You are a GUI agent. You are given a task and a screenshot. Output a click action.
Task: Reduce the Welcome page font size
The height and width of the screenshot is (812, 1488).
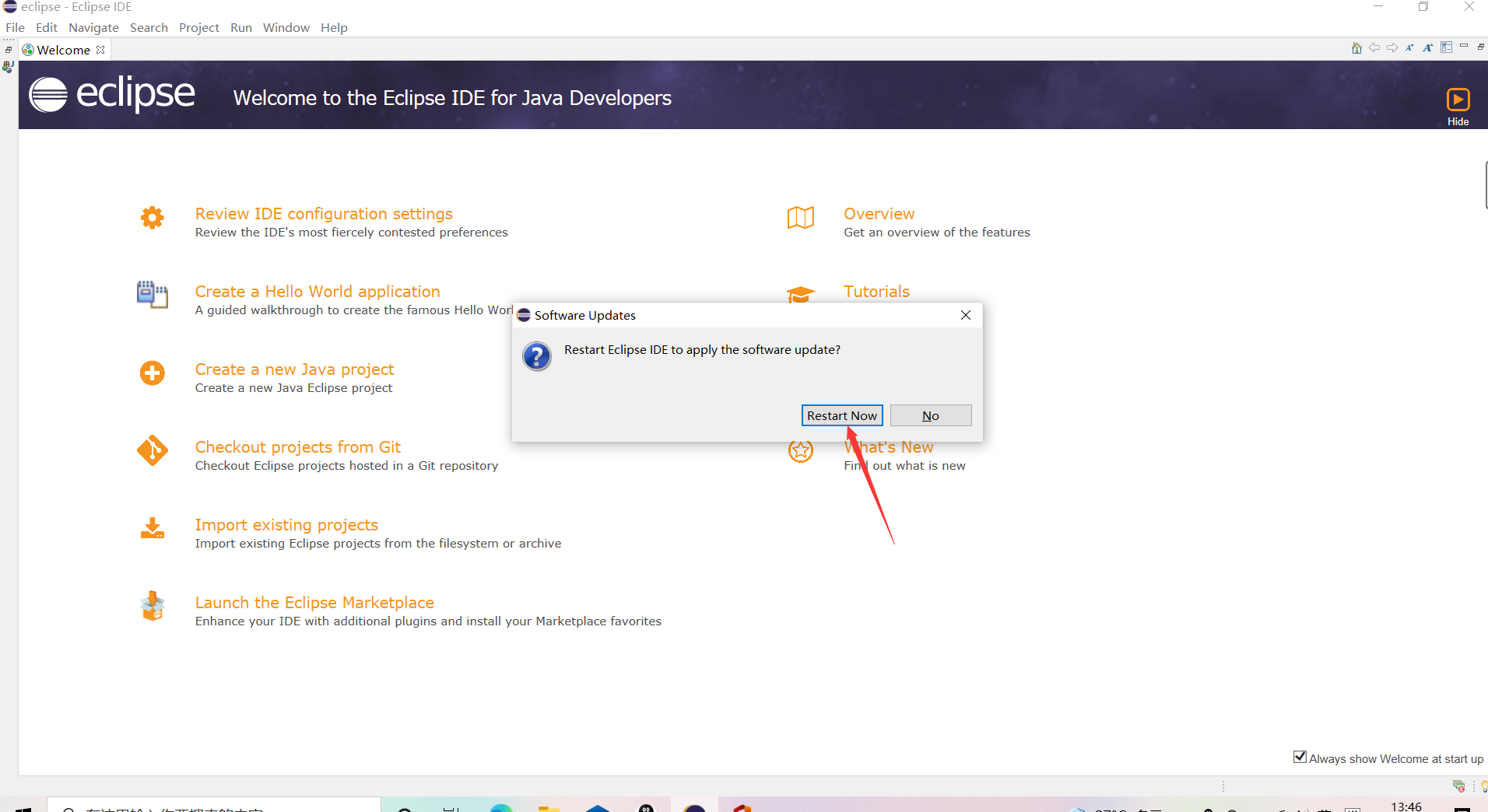point(1409,48)
